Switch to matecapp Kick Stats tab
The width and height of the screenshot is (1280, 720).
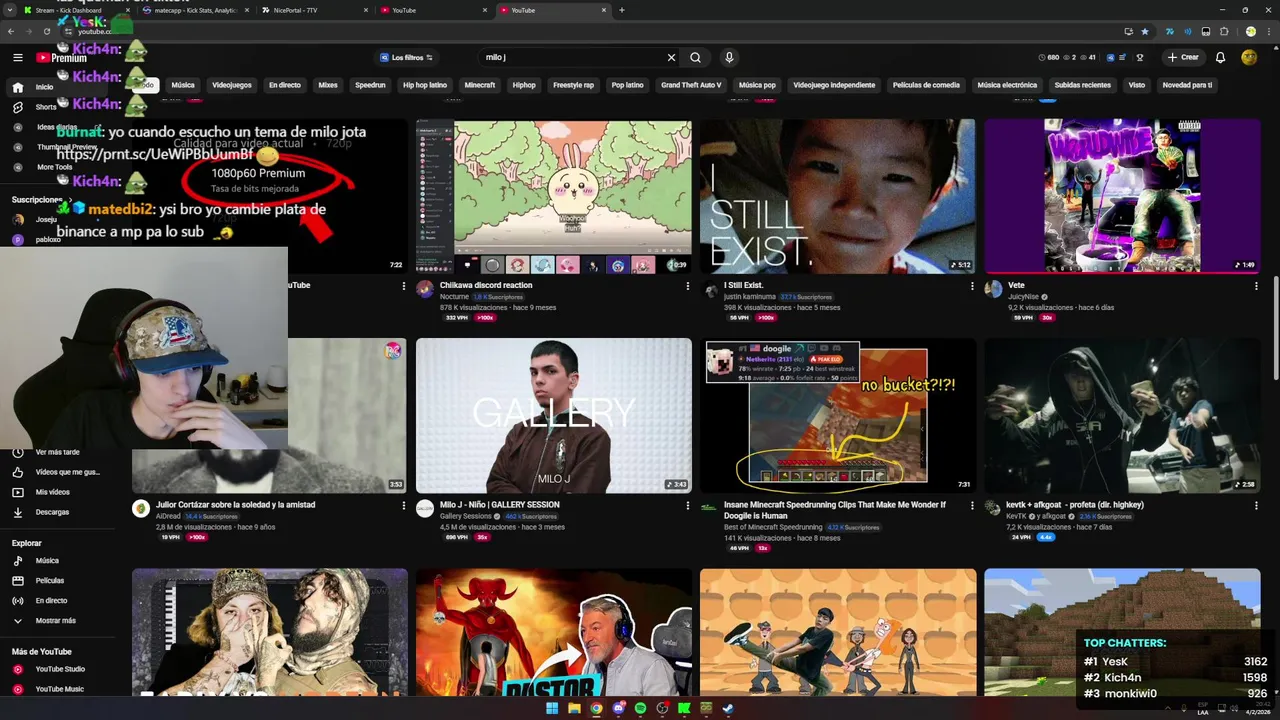pyautogui.click(x=195, y=10)
